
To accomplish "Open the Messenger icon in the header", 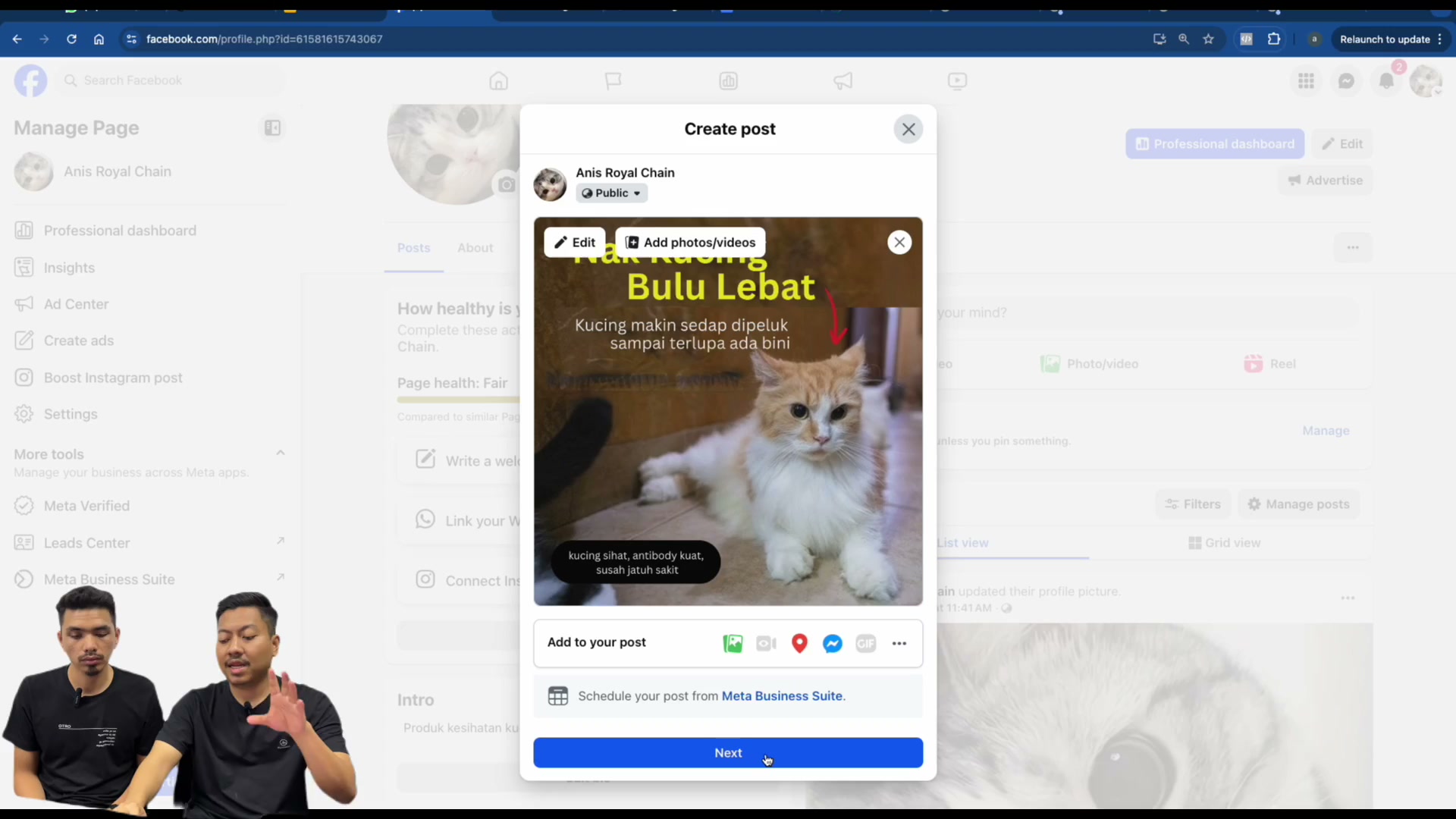I will click(1346, 80).
